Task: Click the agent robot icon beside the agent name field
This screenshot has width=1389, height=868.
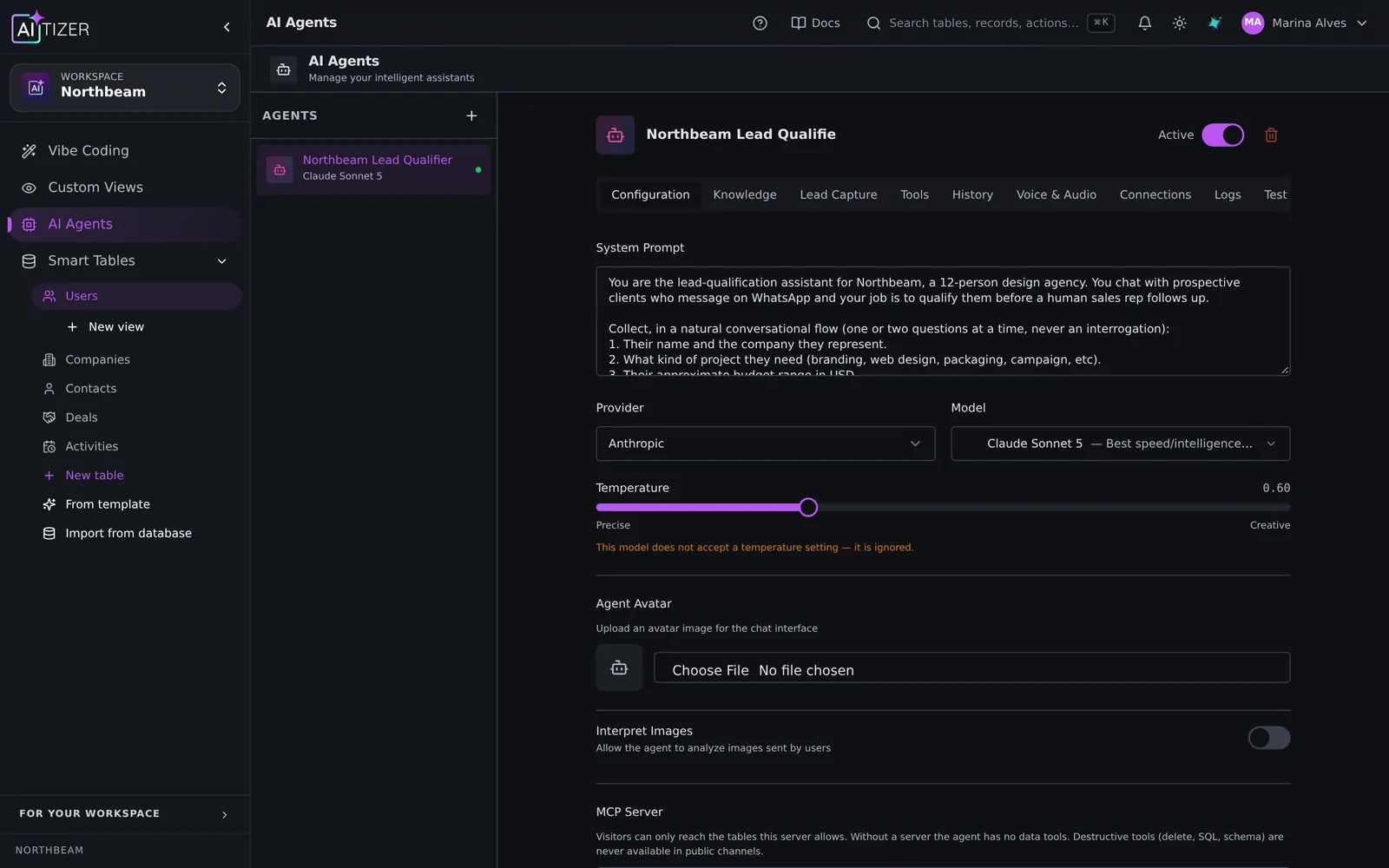Action: tap(615, 135)
